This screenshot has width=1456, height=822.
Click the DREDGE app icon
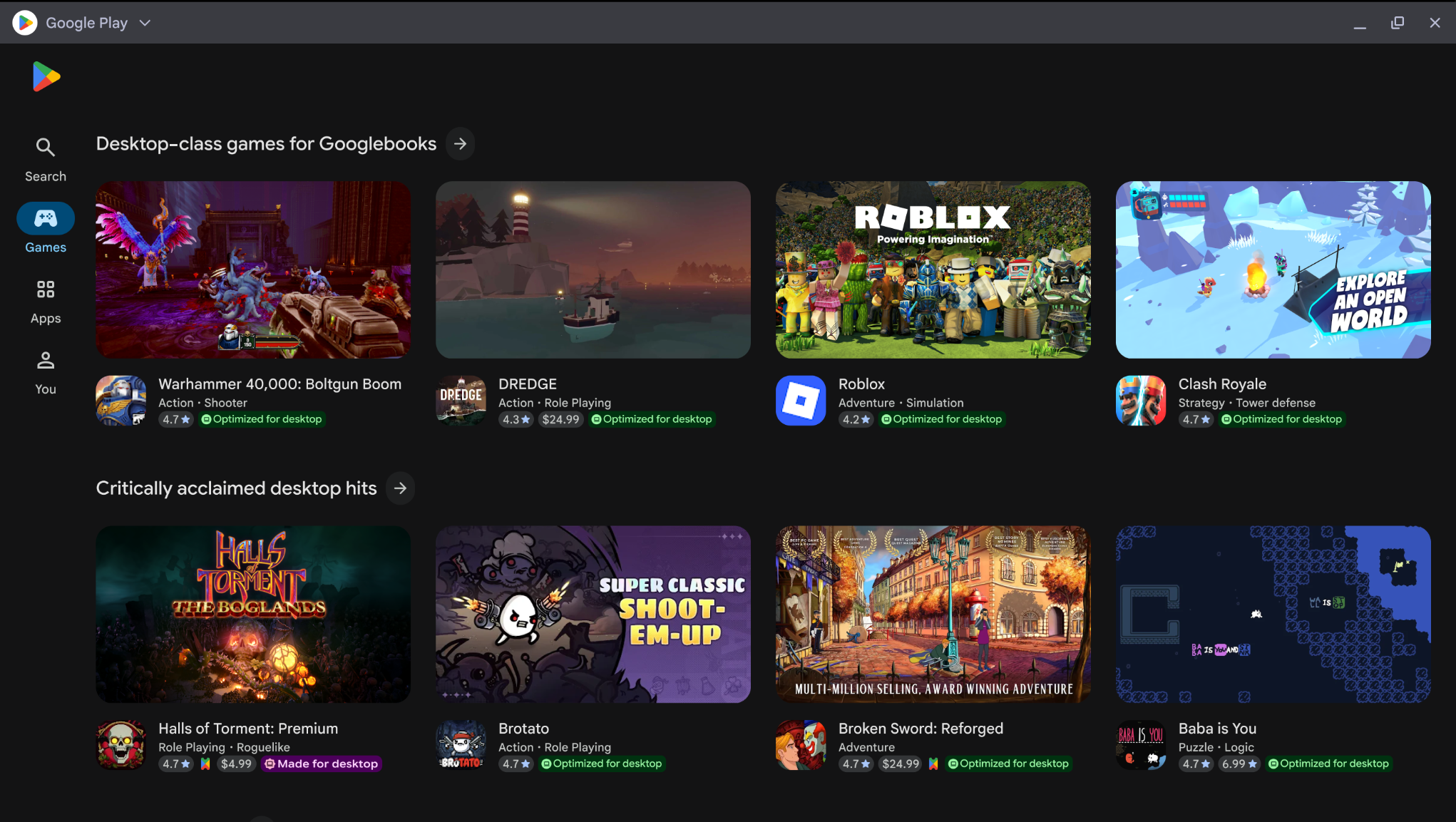[x=461, y=401]
